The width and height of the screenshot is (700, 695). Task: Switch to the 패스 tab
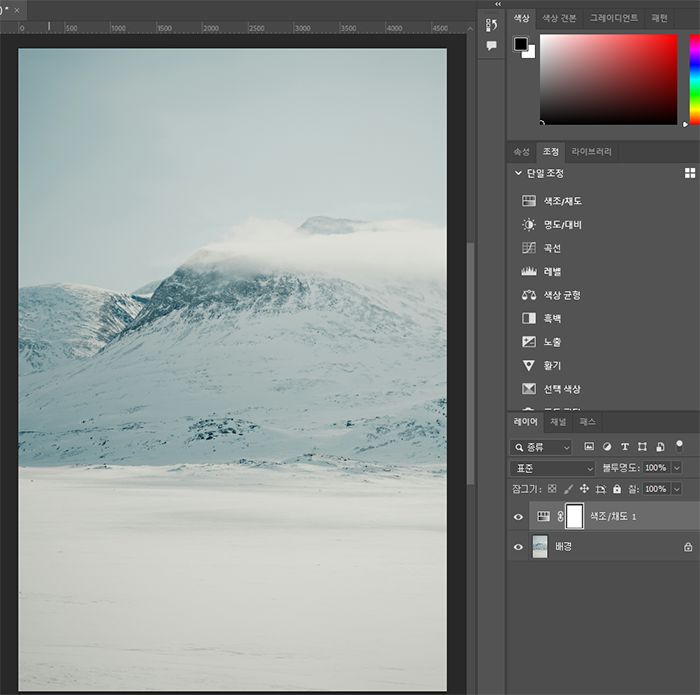[587, 422]
